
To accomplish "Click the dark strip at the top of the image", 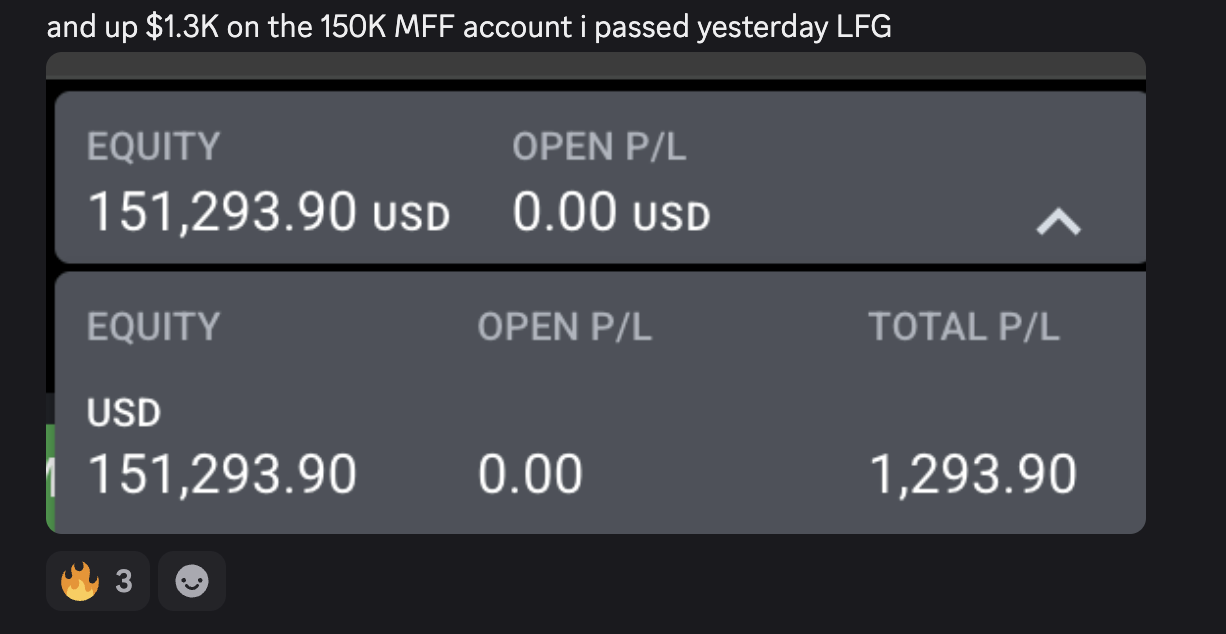I will pos(595,66).
